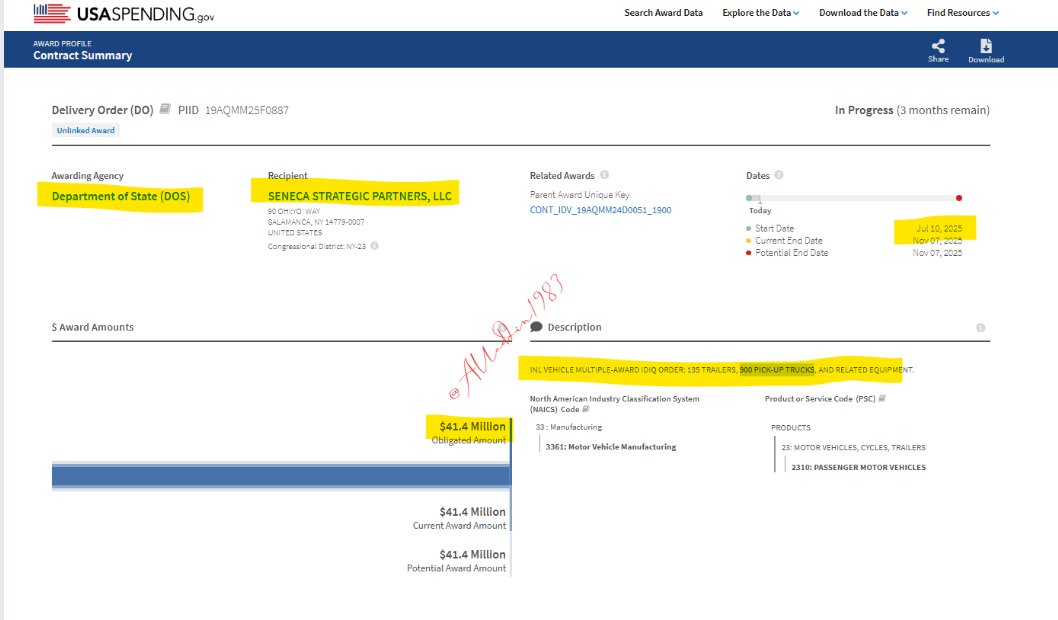Screen dimensions: 1058x620
Task: Click info icon beside Dates
Action: (779, 175)
